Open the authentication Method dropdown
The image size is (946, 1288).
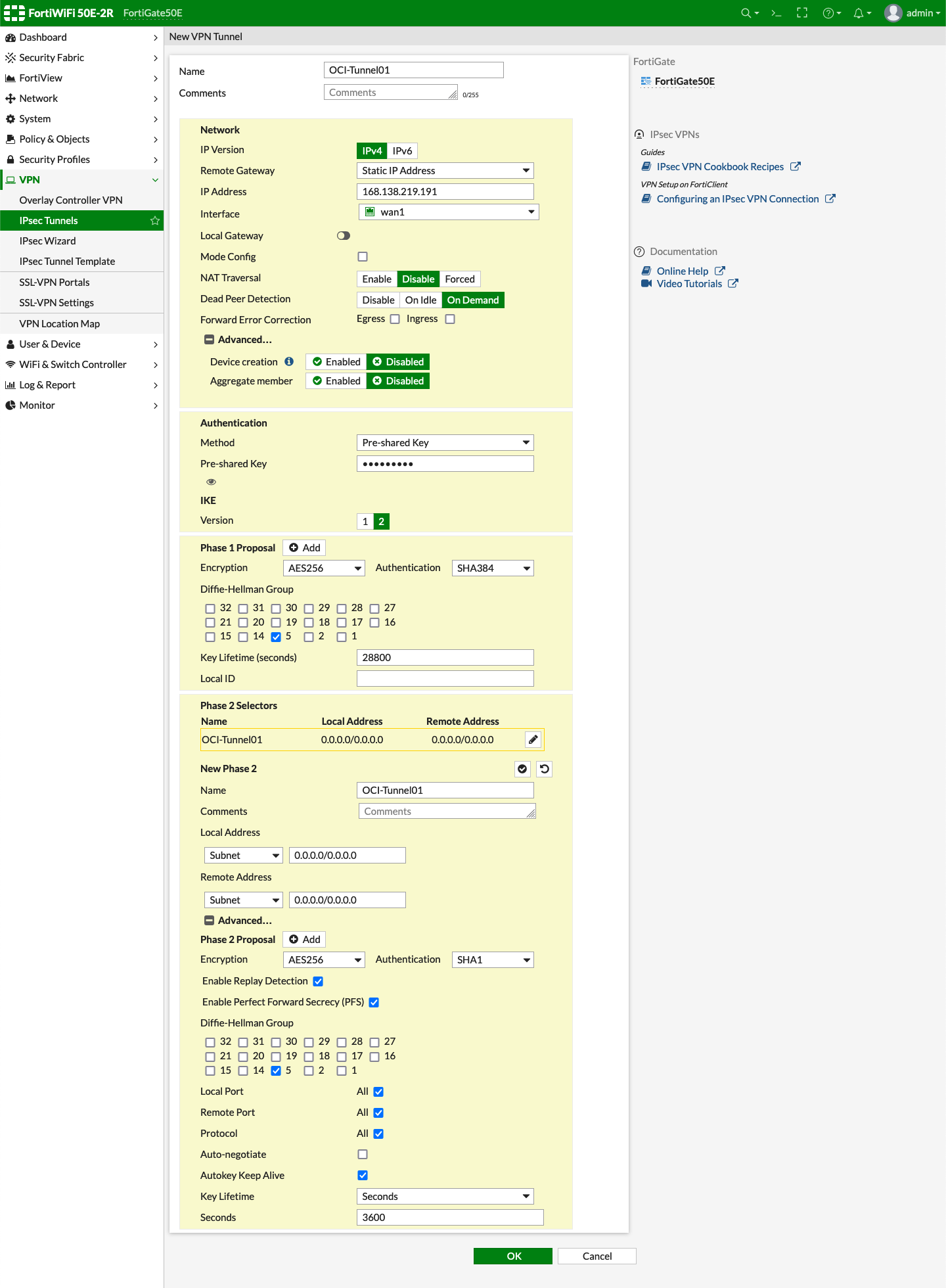445,443
